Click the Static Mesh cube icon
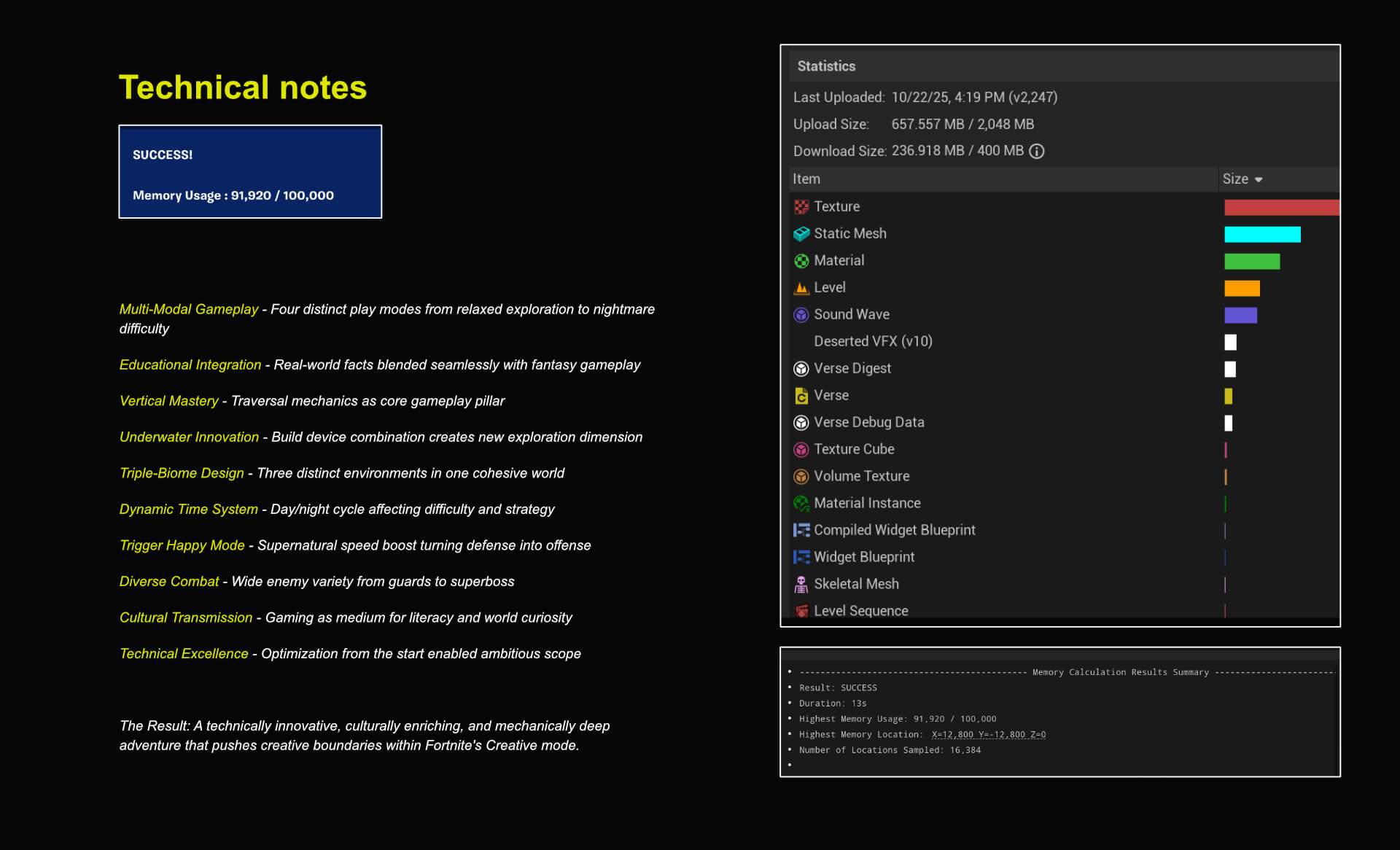Image resolution: width=1400 pixels, height=850 pixels. click(801, 234)
